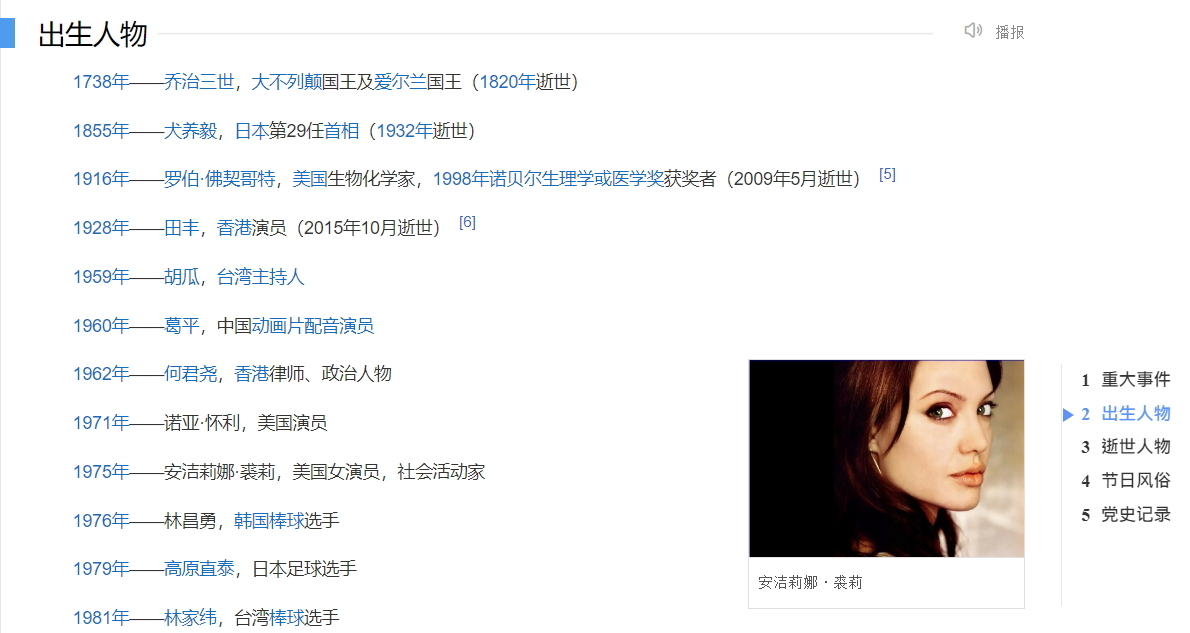This screenshot has height=633, width=1190.
Task: Go to 节日风俗 section in the contents
Action: pyautogui.click(x=1135, y=480)
